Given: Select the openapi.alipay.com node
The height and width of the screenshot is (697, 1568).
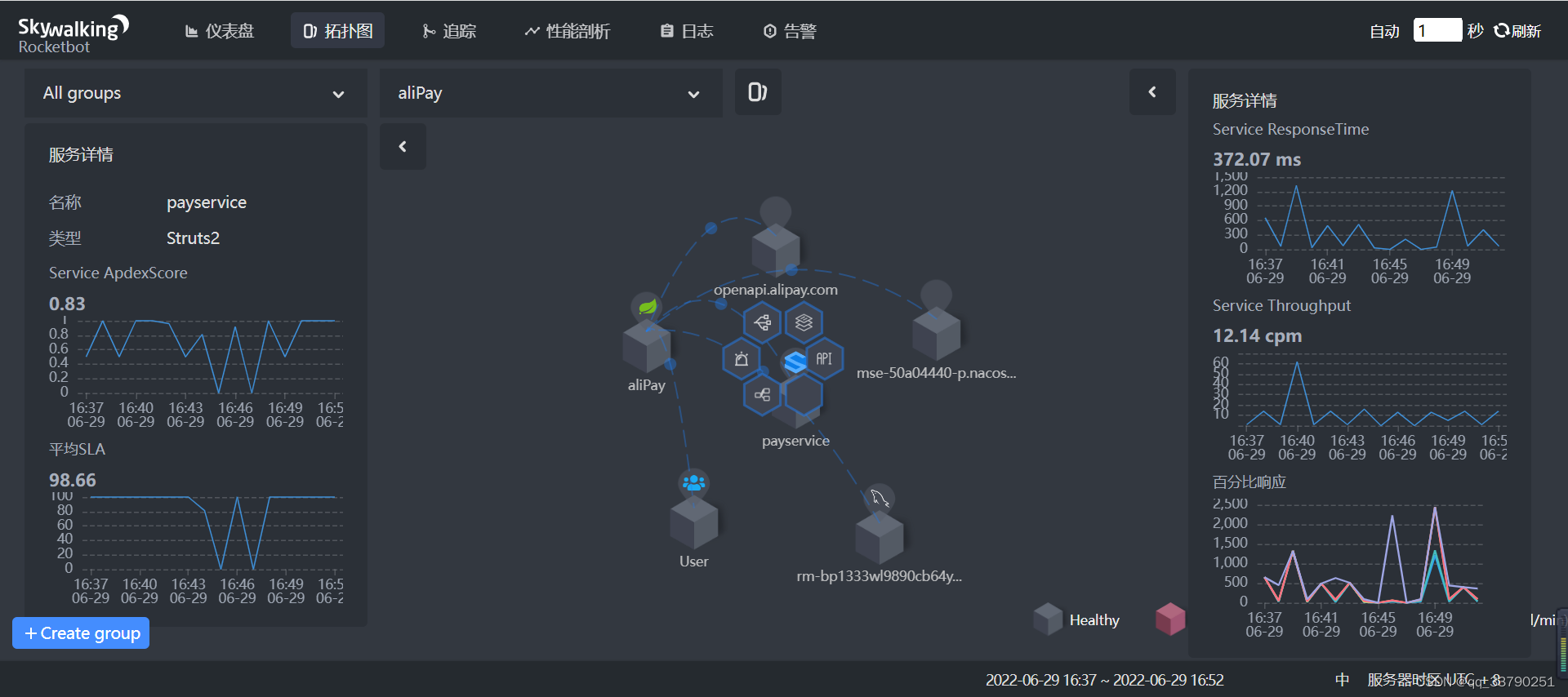Looking at the screenshot, I should [776, 251].
